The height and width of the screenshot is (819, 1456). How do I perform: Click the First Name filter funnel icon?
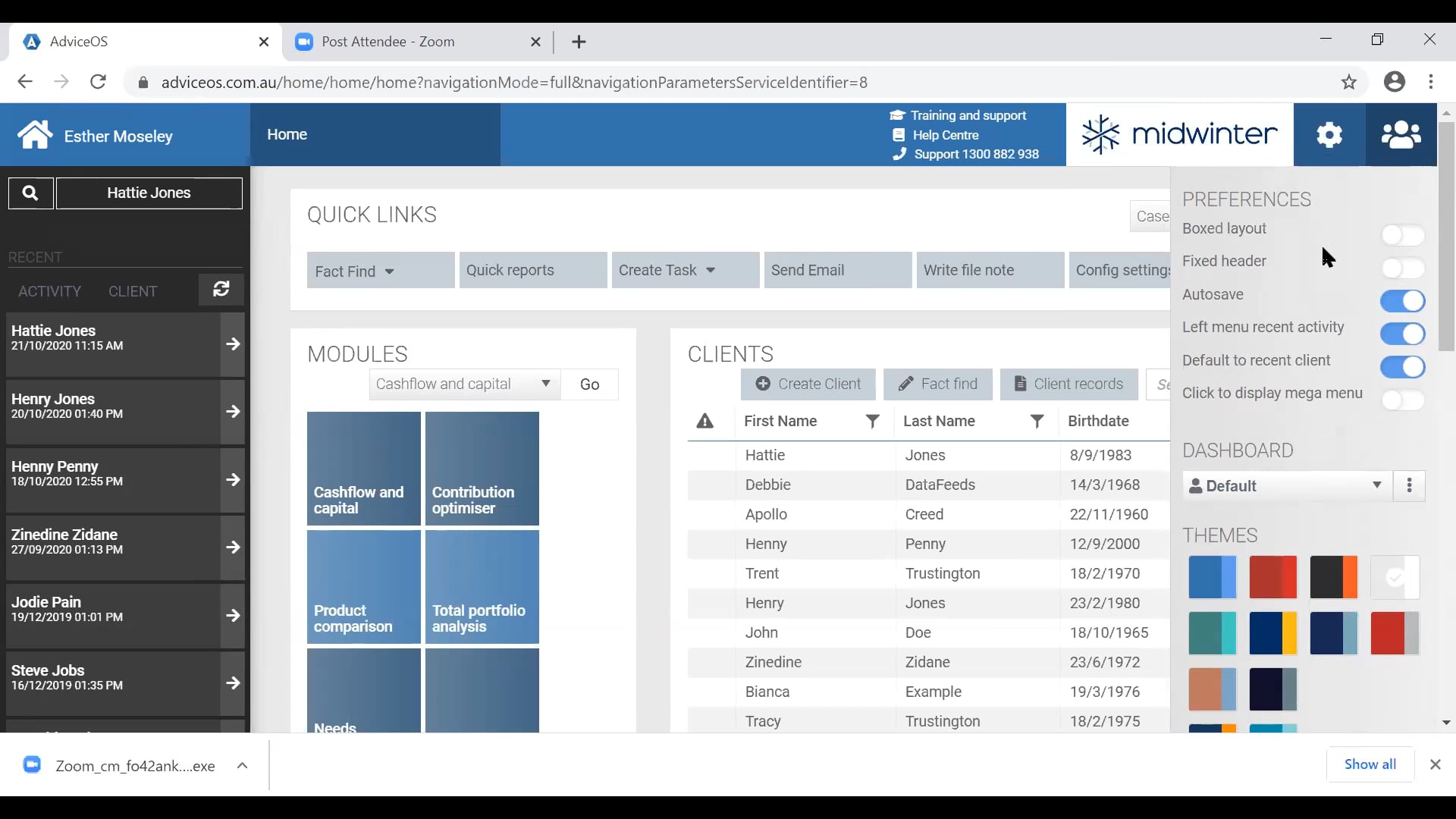click(x=873, y=422)
